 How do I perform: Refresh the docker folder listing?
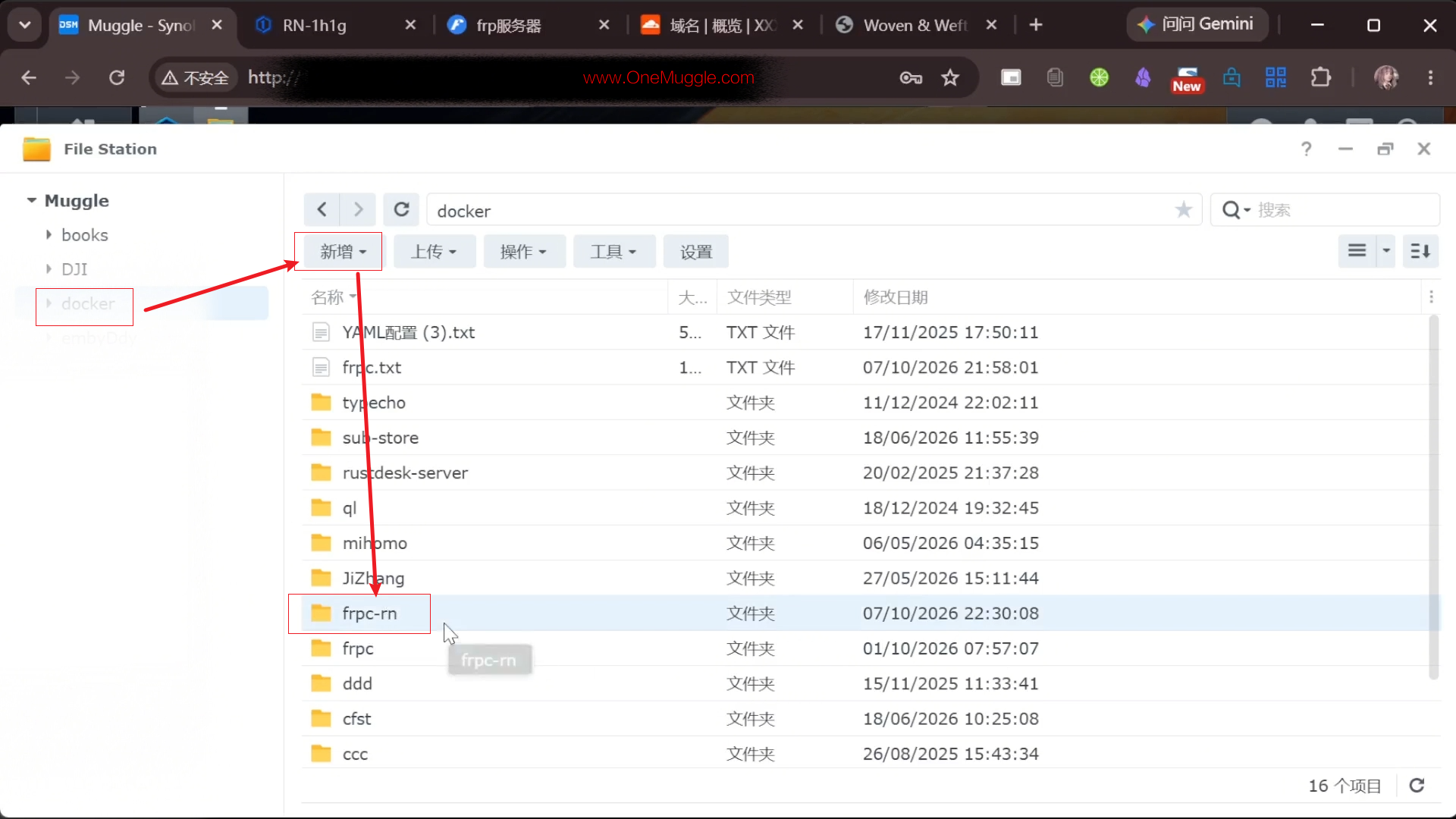(401, 210)
